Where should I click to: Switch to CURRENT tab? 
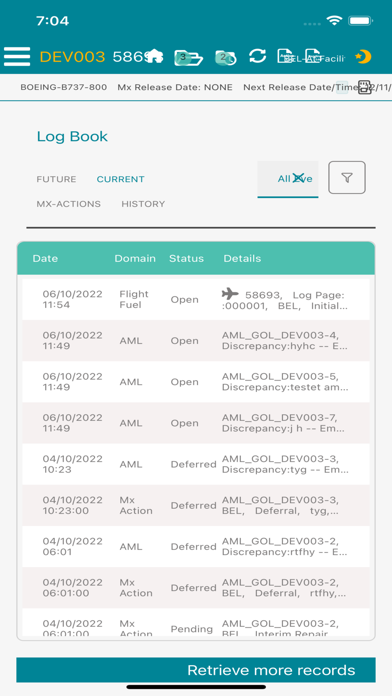coord(120,179)
